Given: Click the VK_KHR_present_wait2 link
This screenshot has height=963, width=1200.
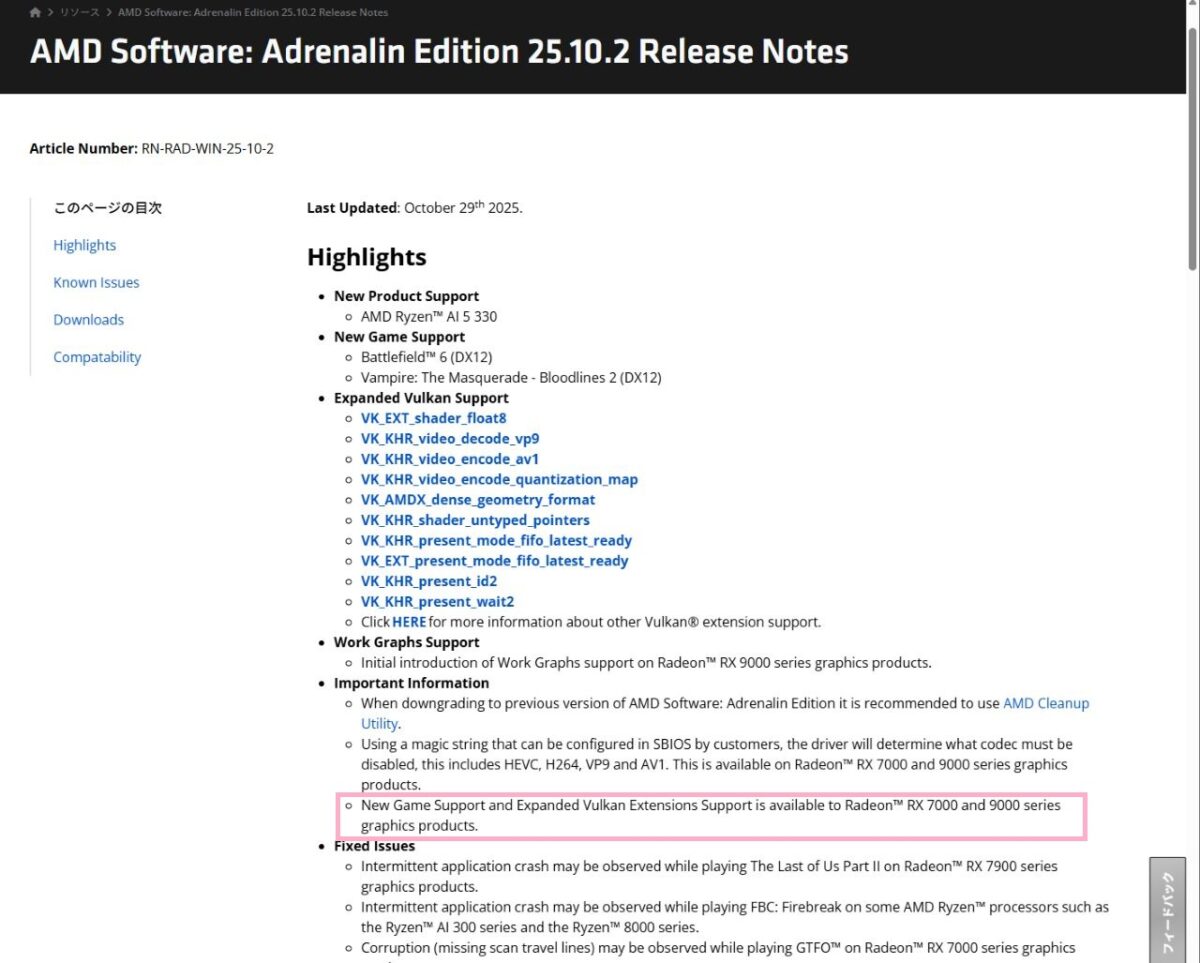Looking at the screenshot, I should click(437, 601).
